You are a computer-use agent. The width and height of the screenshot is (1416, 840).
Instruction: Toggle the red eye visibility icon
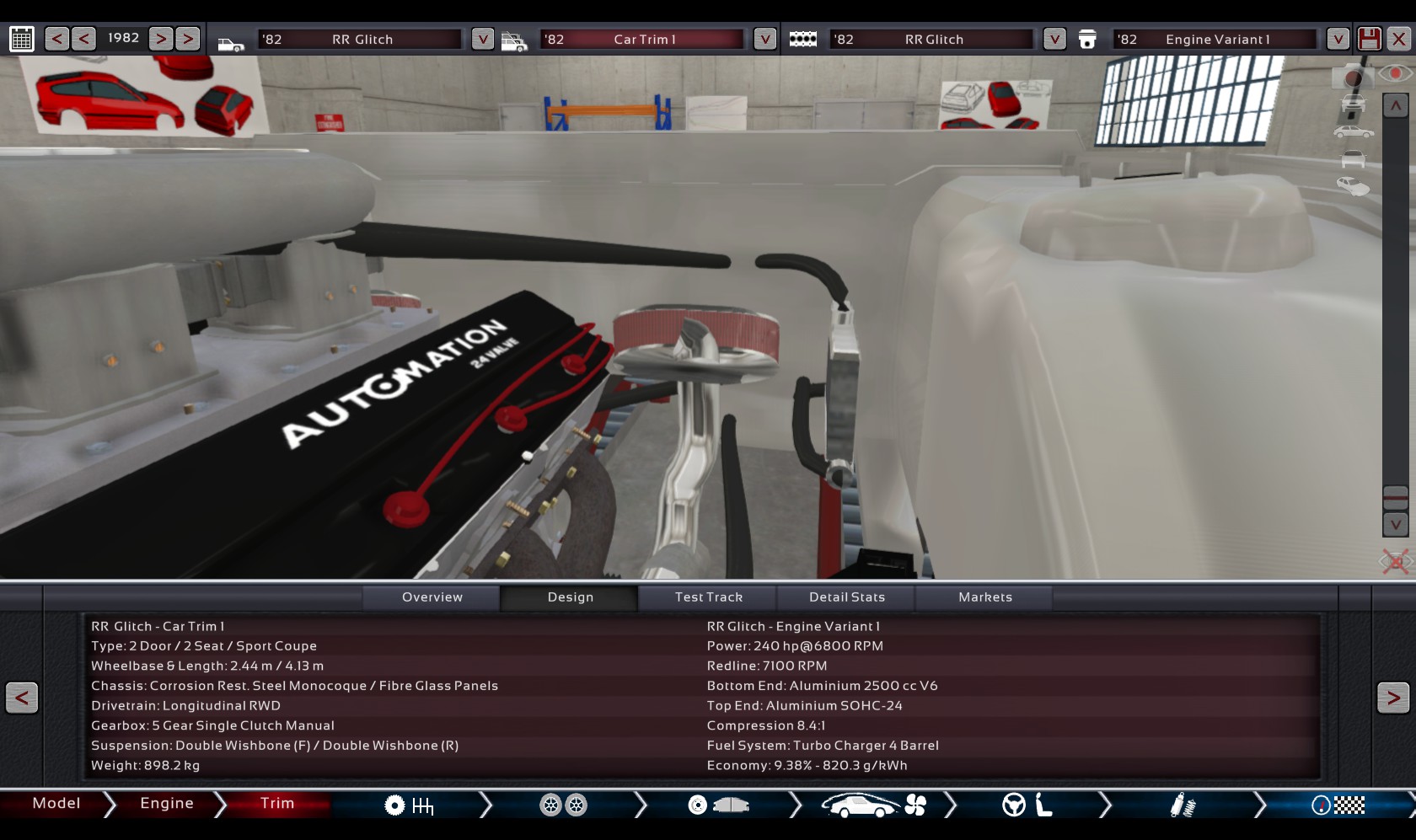1396,73
